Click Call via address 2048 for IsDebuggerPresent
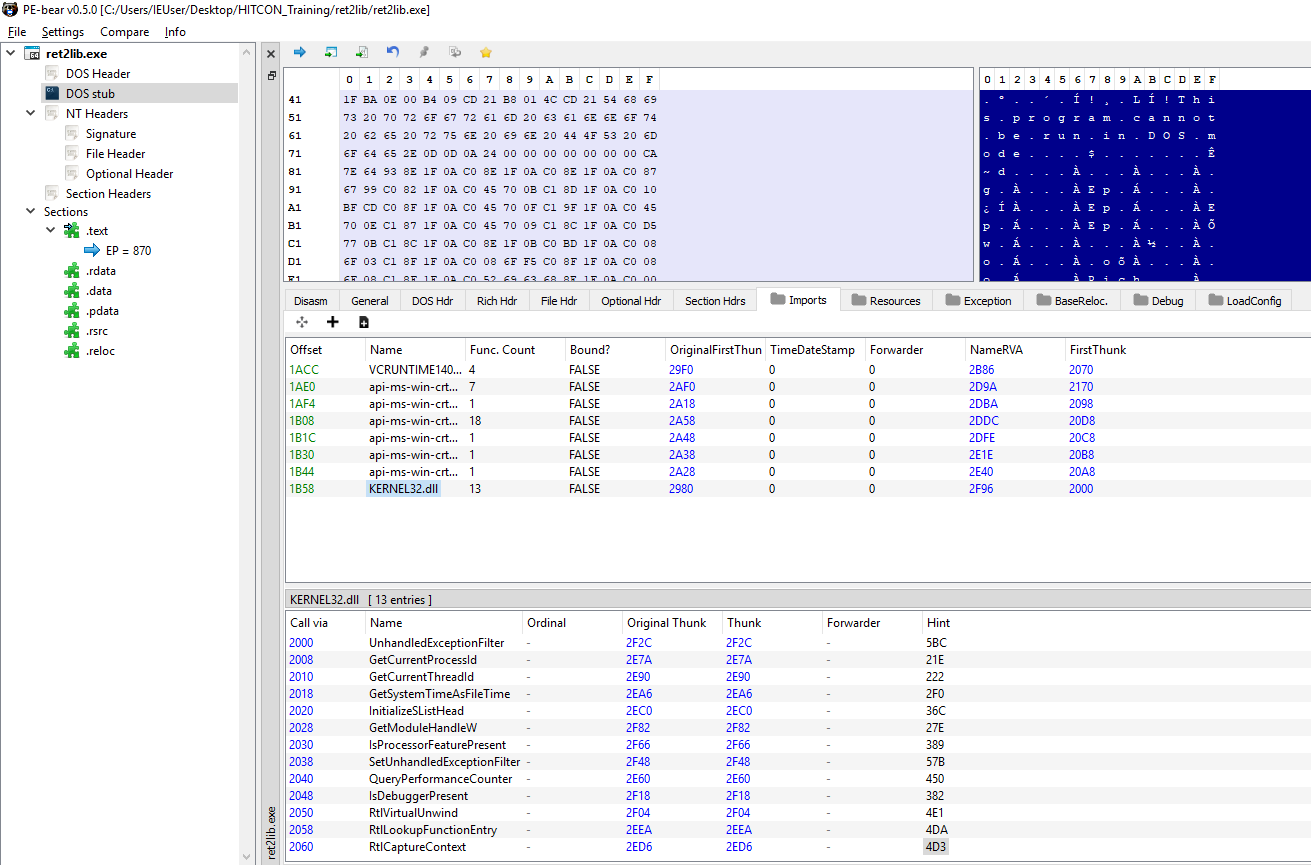The height and width of the screenshot is (865, 1311). click(301, 796)
